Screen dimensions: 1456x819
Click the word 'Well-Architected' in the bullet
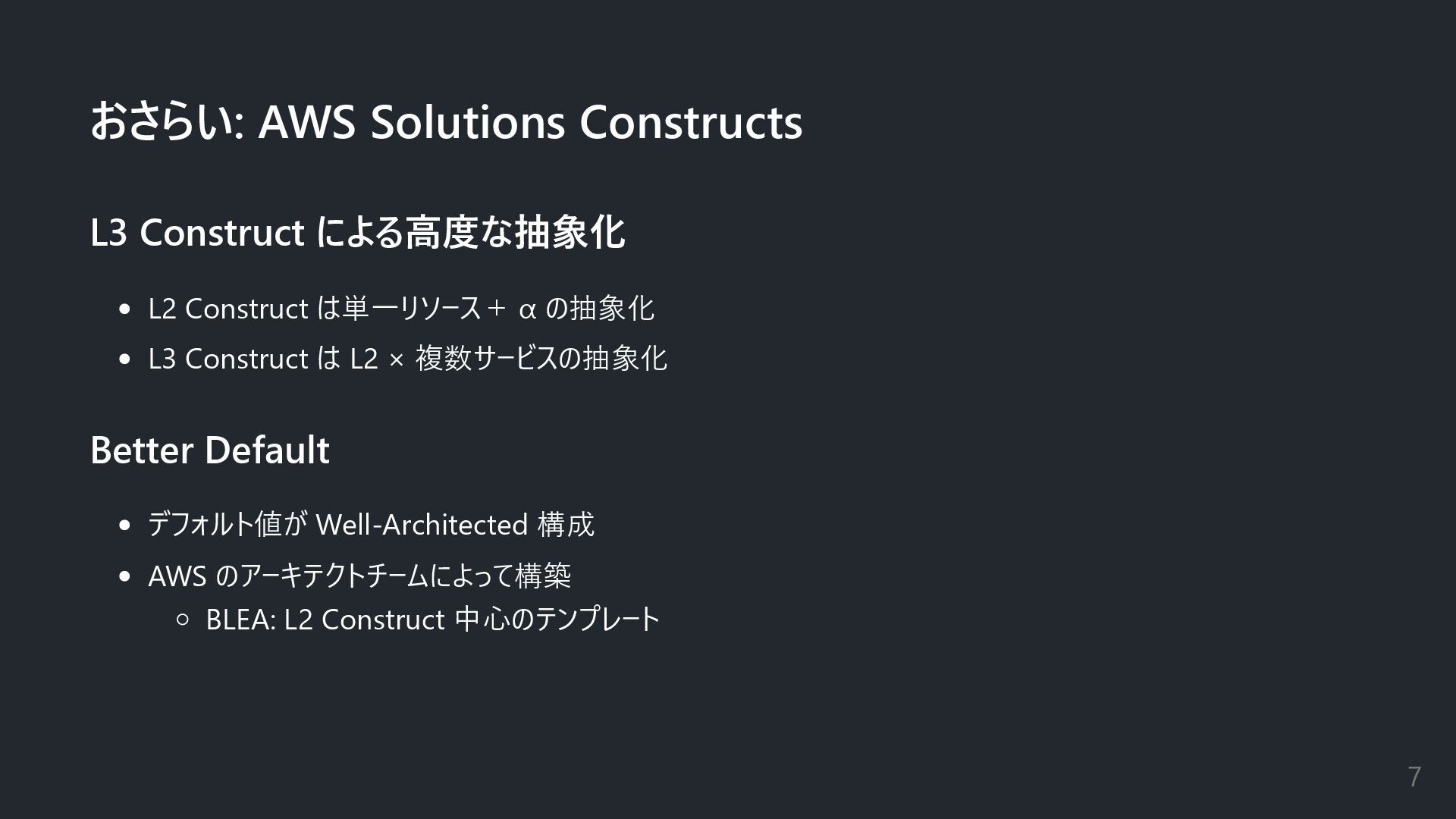click(x=422, y=525)
